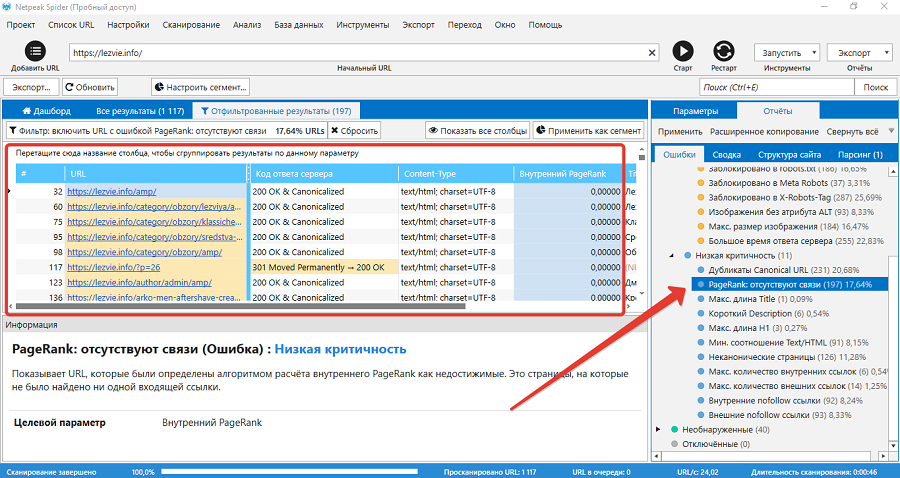
Task: Sort by URL column header
Action: pos(156,174)
